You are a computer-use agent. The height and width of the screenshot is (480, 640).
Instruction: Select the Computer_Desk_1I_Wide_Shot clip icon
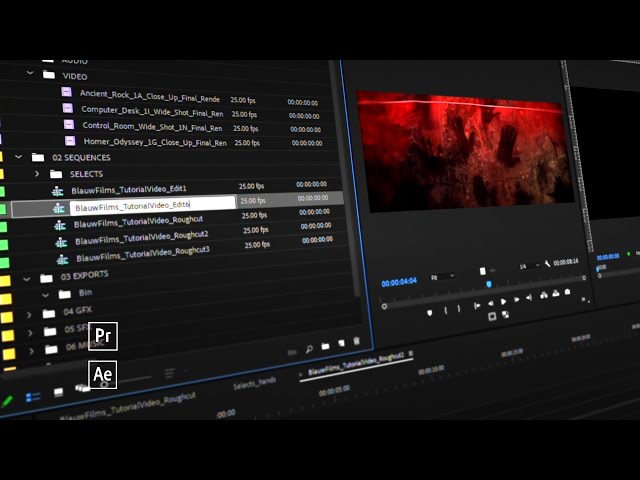coord(68,108)
